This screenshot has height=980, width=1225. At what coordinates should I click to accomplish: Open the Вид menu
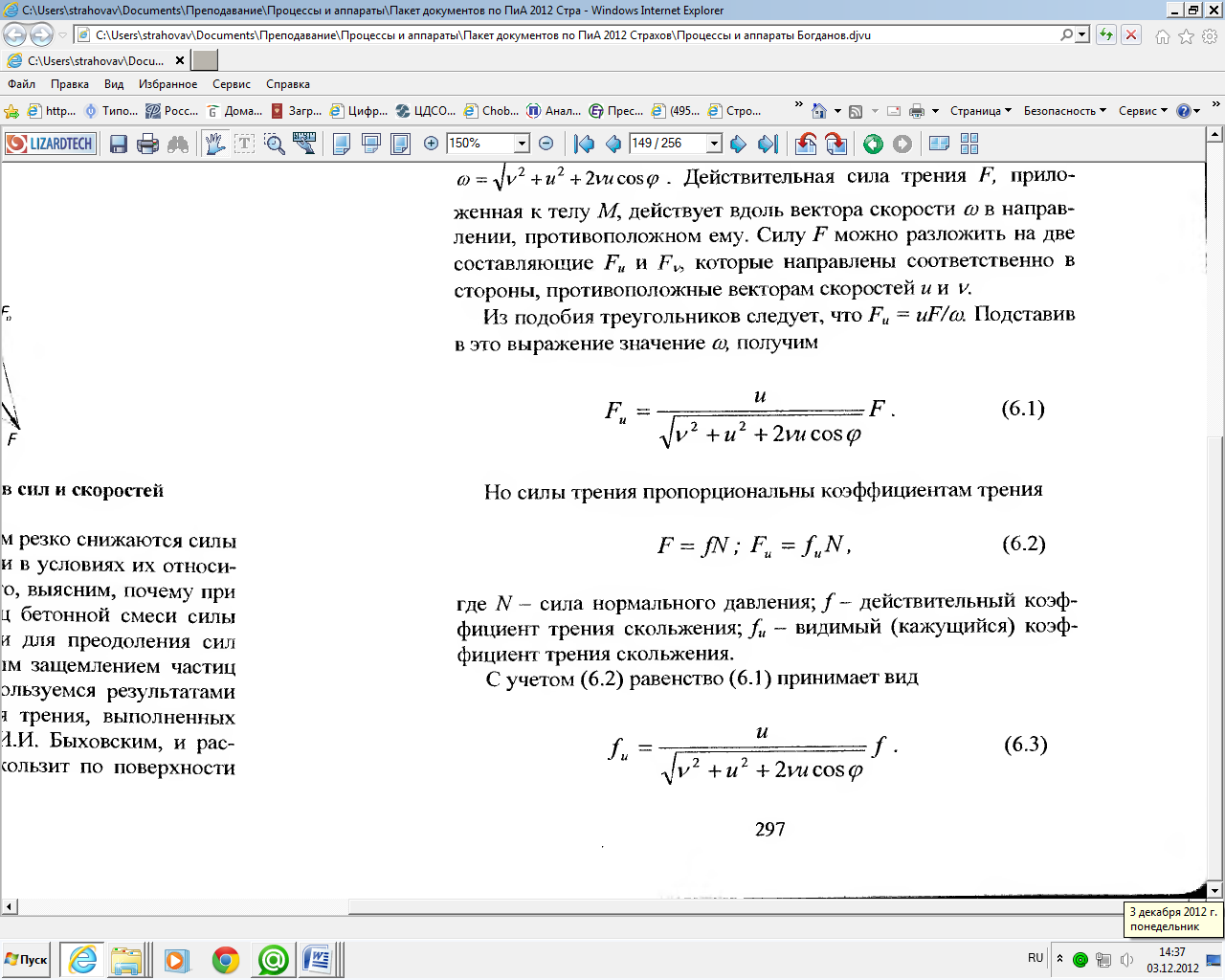tap(114, 84)
